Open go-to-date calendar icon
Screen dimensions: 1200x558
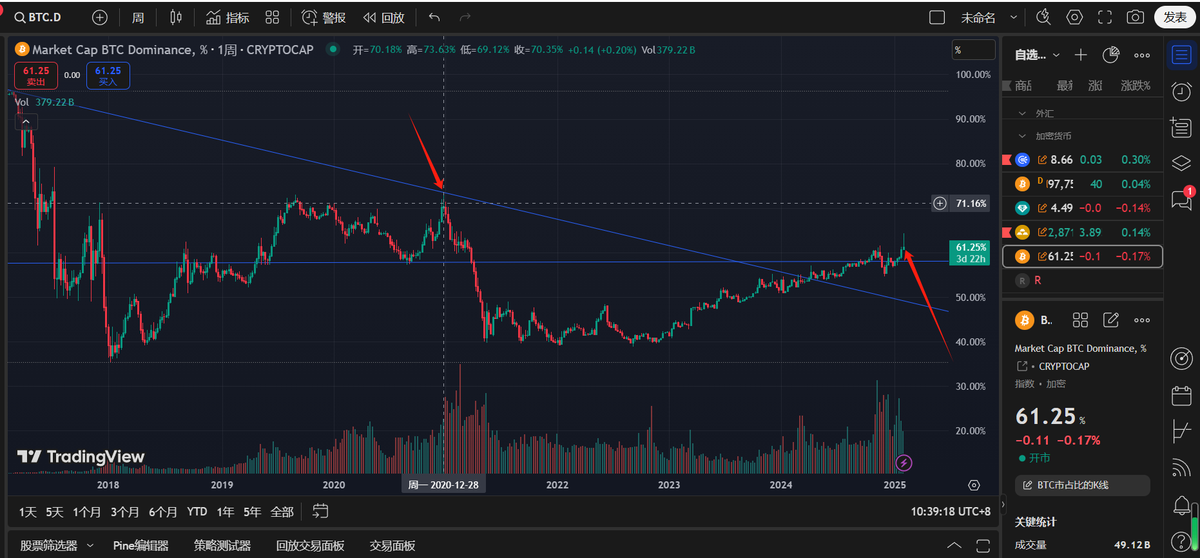click(x=320, y=511)
